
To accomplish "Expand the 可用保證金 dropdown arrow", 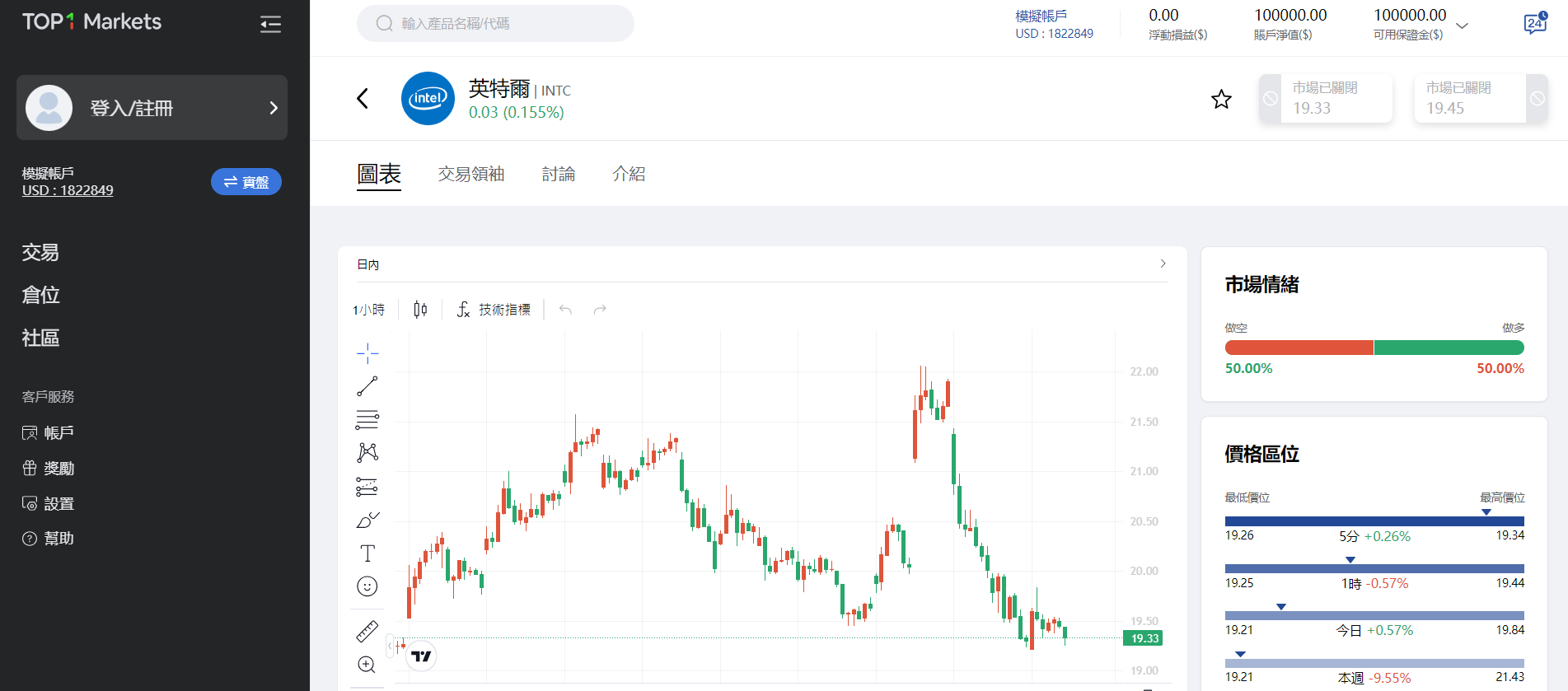I will (x=1463, y=26).
